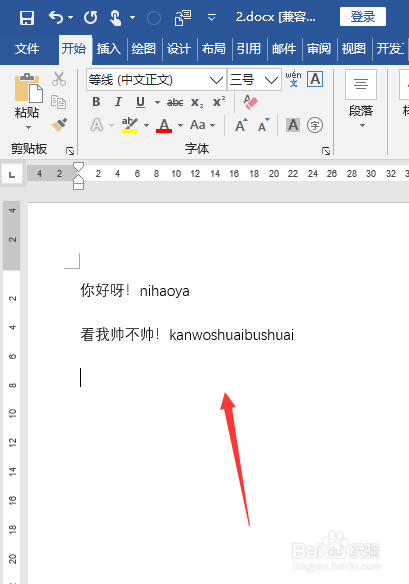Click the left indent rectangle marker on ruler
This screenshot has height=584, width=409.
click(x=78, y=186)
